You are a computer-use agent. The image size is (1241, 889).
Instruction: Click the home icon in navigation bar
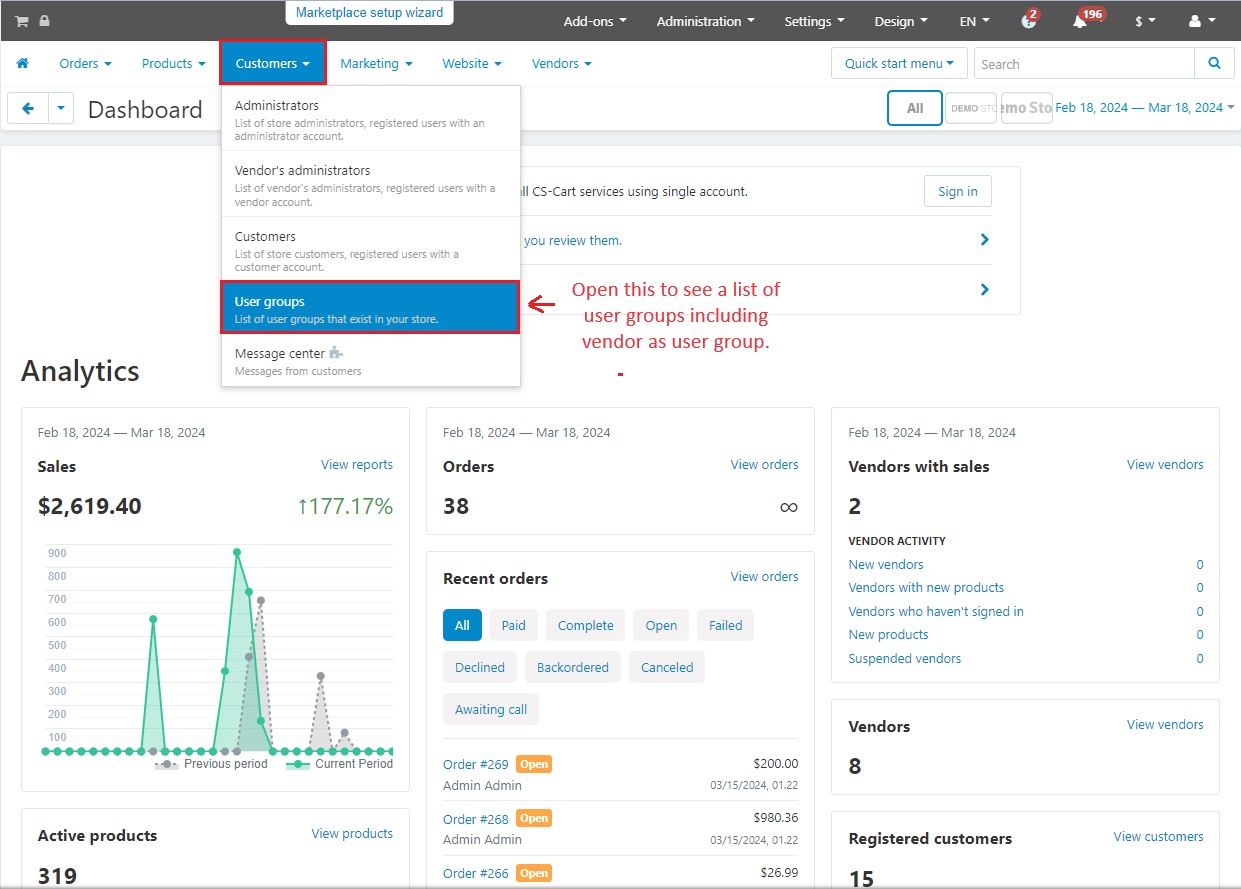(22, 63)
